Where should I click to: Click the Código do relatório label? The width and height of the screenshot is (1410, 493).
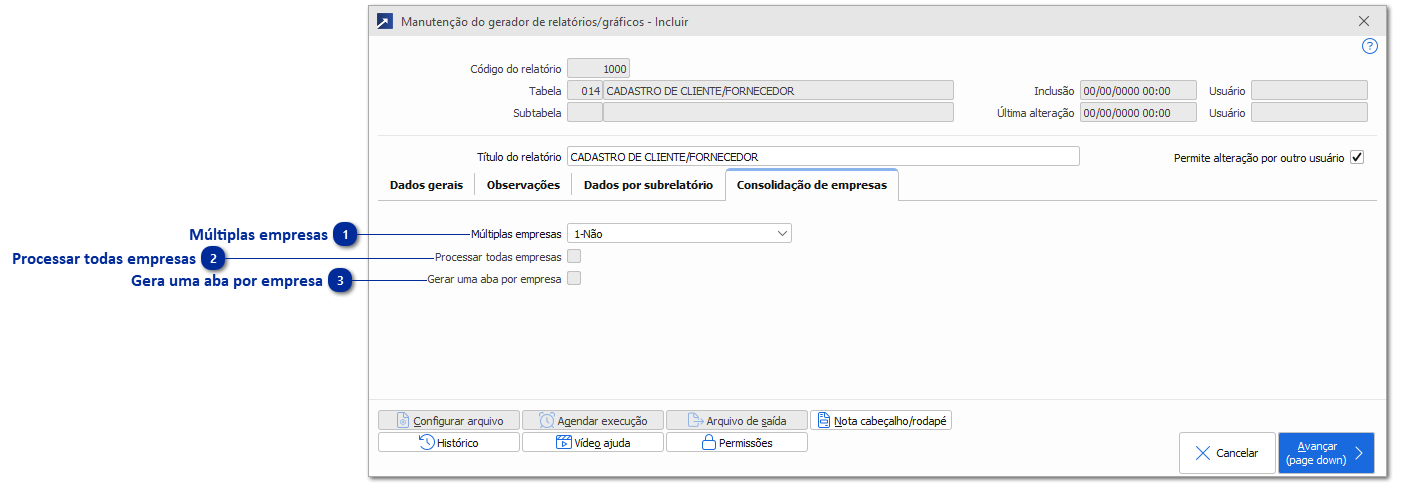[516, 69]
